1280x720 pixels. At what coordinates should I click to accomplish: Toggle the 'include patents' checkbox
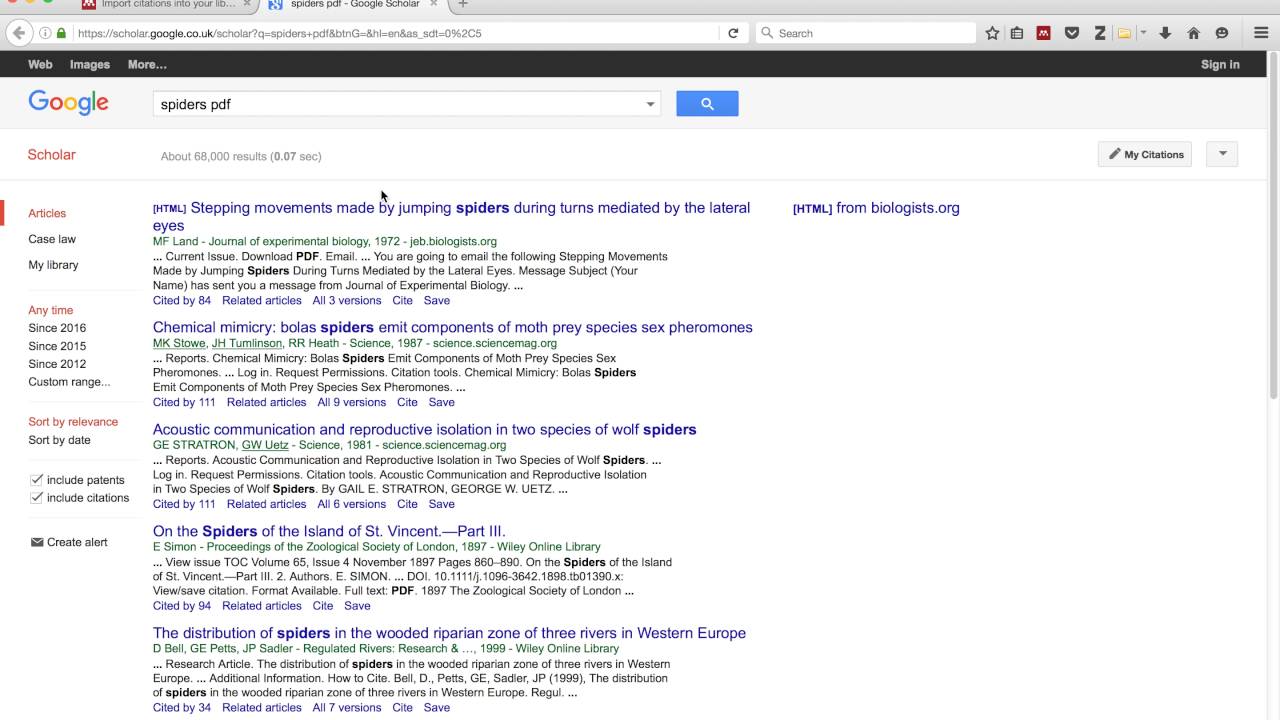pyautogui.click(x=37, y=480)
